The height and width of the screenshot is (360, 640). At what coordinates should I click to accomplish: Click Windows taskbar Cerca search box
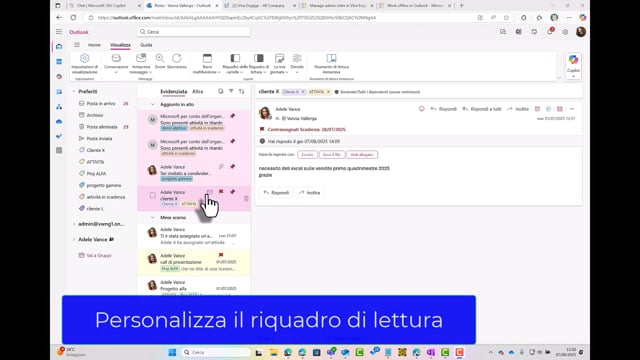(x=216, y=352)
